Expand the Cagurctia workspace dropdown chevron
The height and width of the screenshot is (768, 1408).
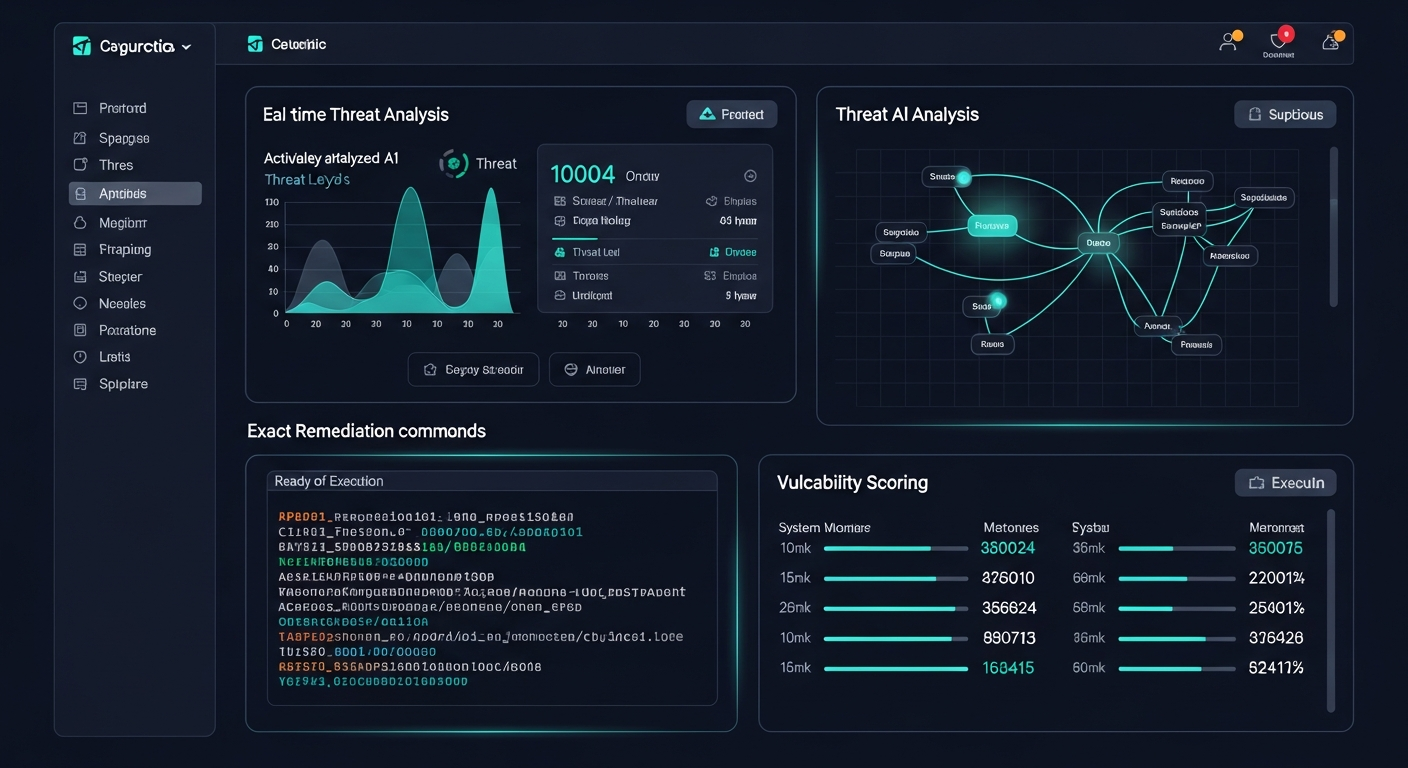click(x=186, y=47)
